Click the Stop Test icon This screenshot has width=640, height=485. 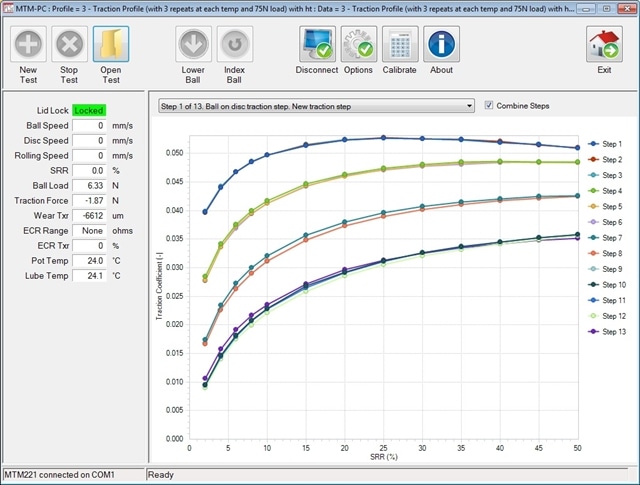tap(69, 44)
